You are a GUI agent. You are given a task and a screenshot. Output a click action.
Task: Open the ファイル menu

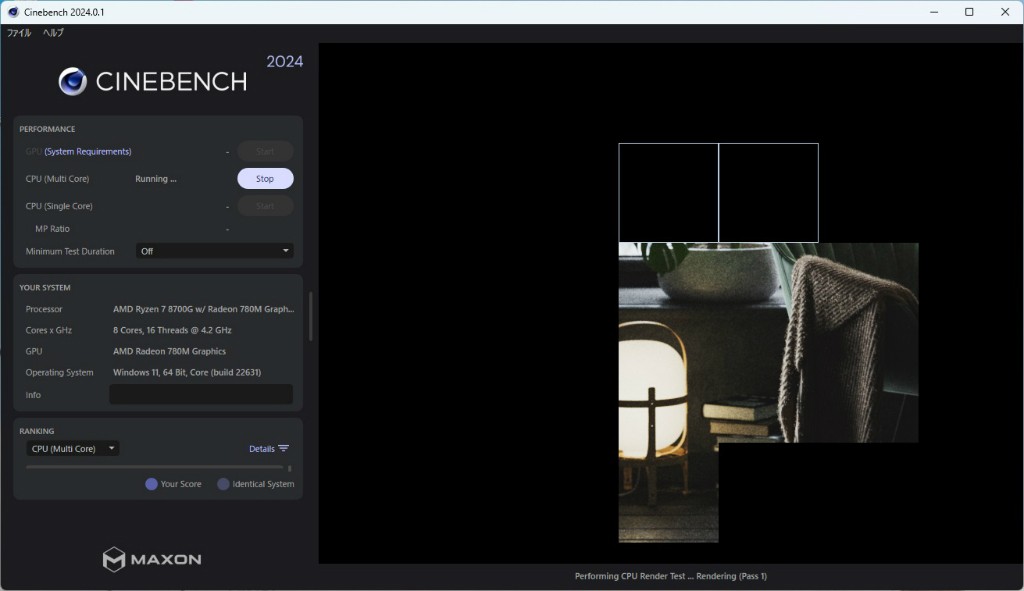pos(19,33)
